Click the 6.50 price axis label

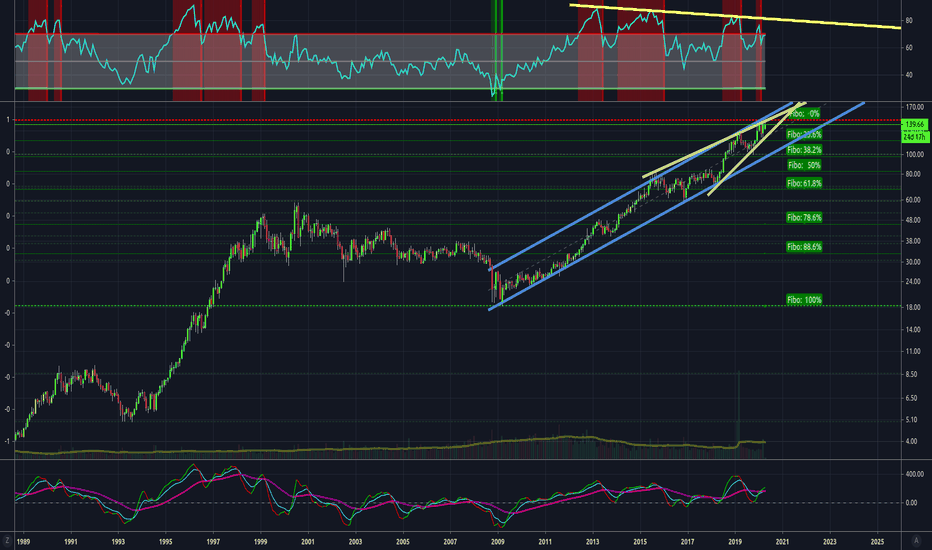click(x=913, y=398)
